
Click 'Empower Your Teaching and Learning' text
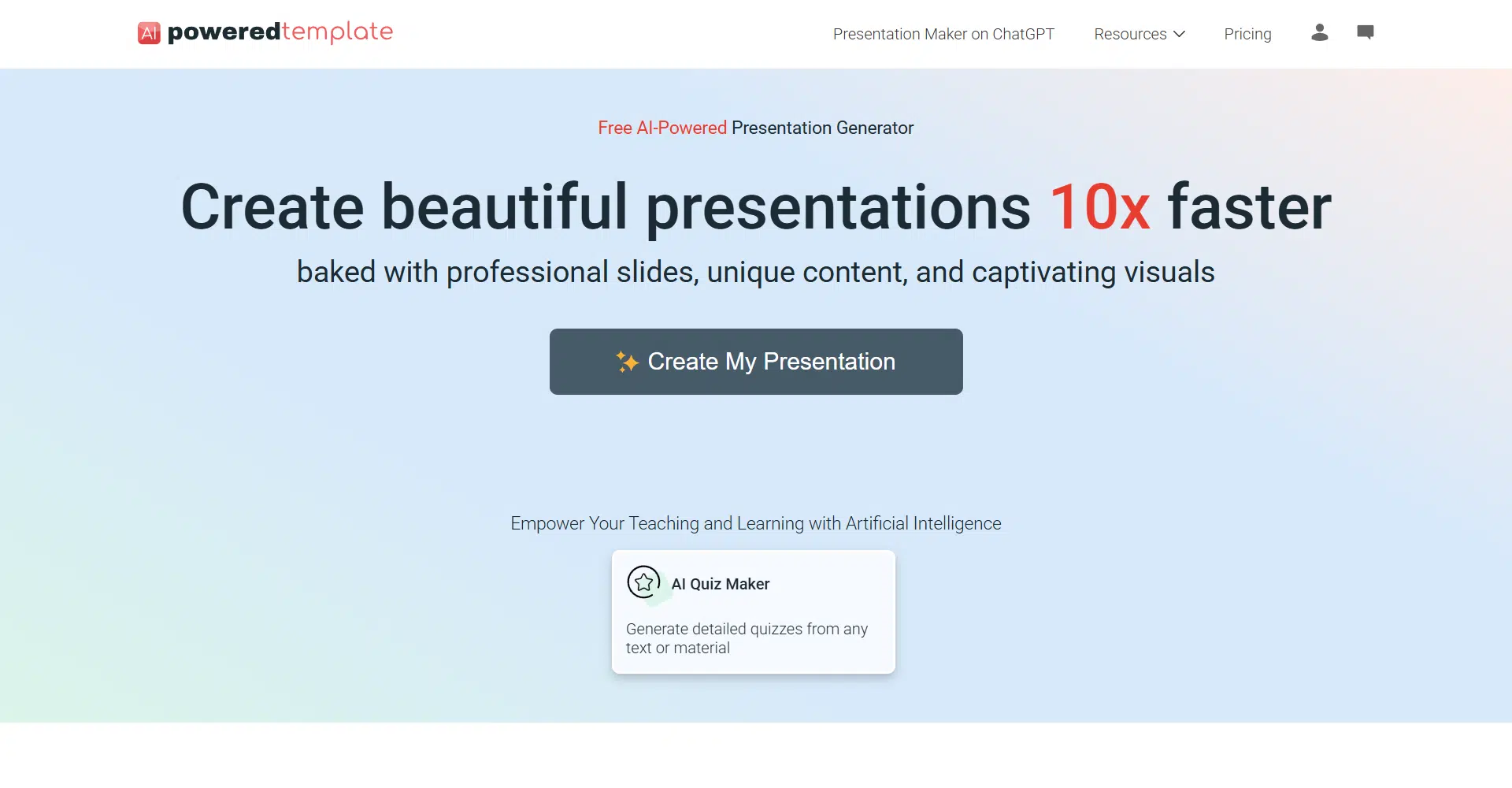[755, 523]
